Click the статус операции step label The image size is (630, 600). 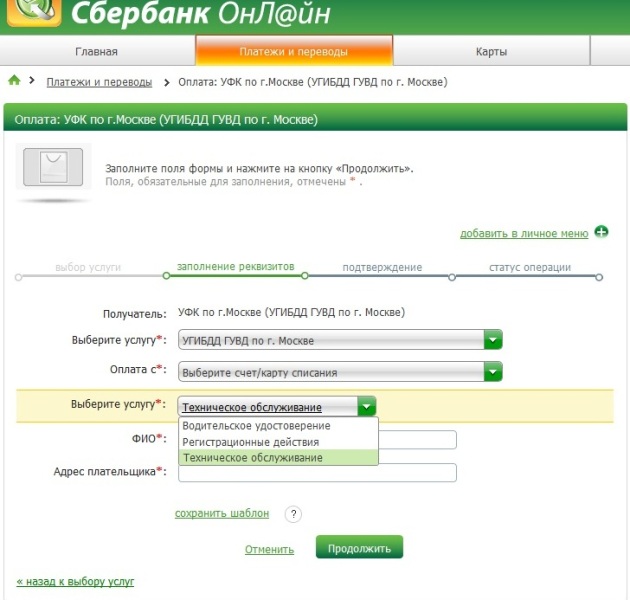click(530, 267)
